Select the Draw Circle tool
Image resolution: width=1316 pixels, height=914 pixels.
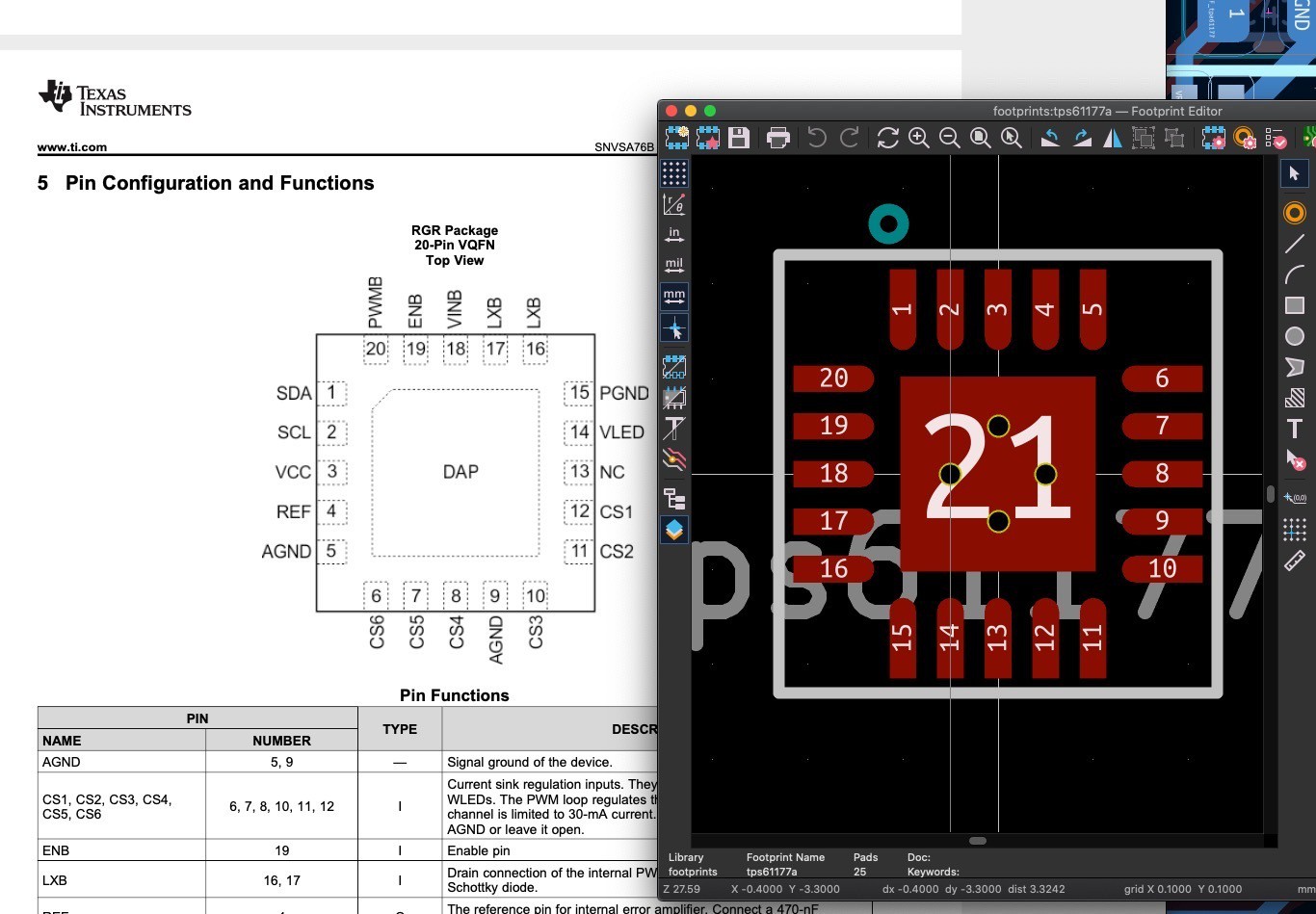pos(1295,336)
